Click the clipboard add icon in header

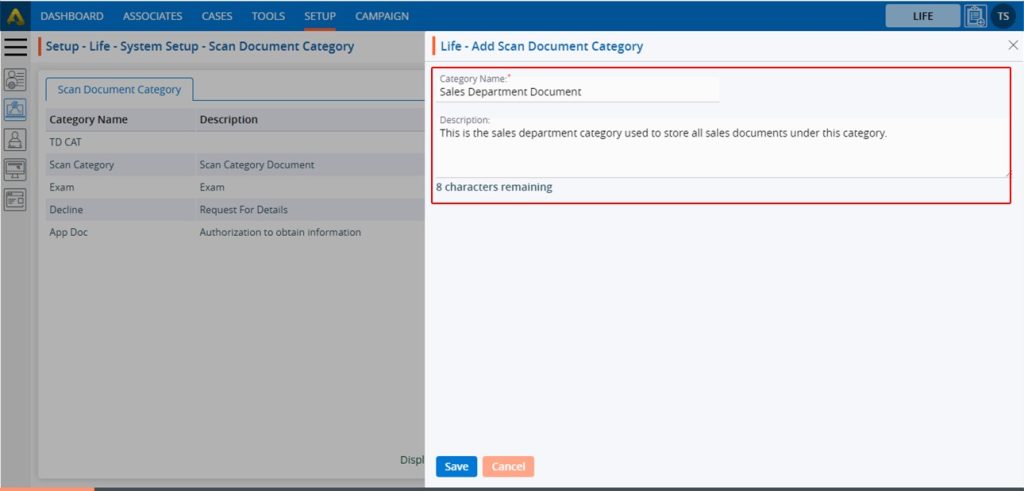click(x=975, y=16)
